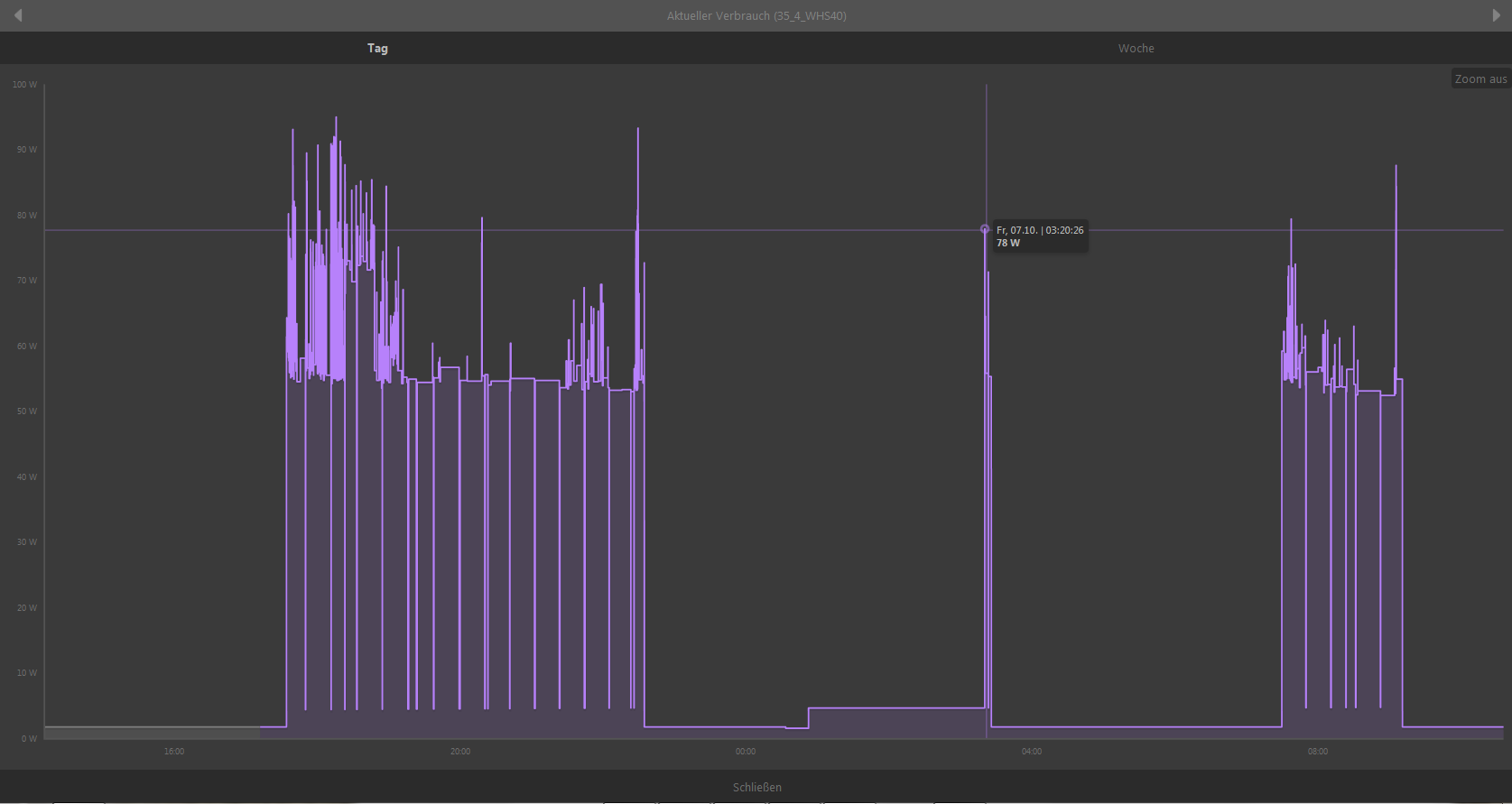The image size is (1512, 804).
Task: Click the 100 W axis label
Action: pos(24,85)
